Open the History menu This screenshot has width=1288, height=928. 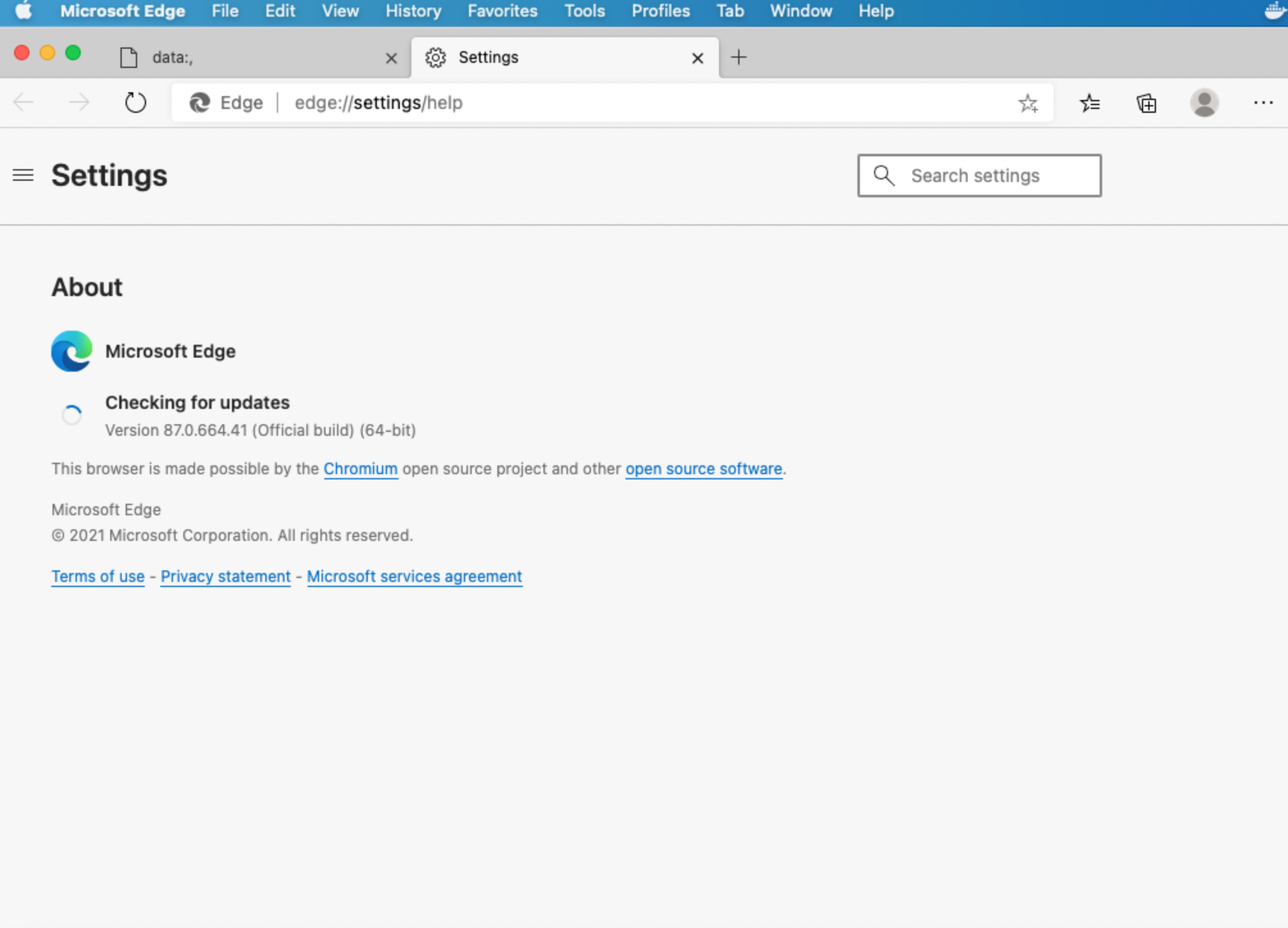[x=413, y=11]
